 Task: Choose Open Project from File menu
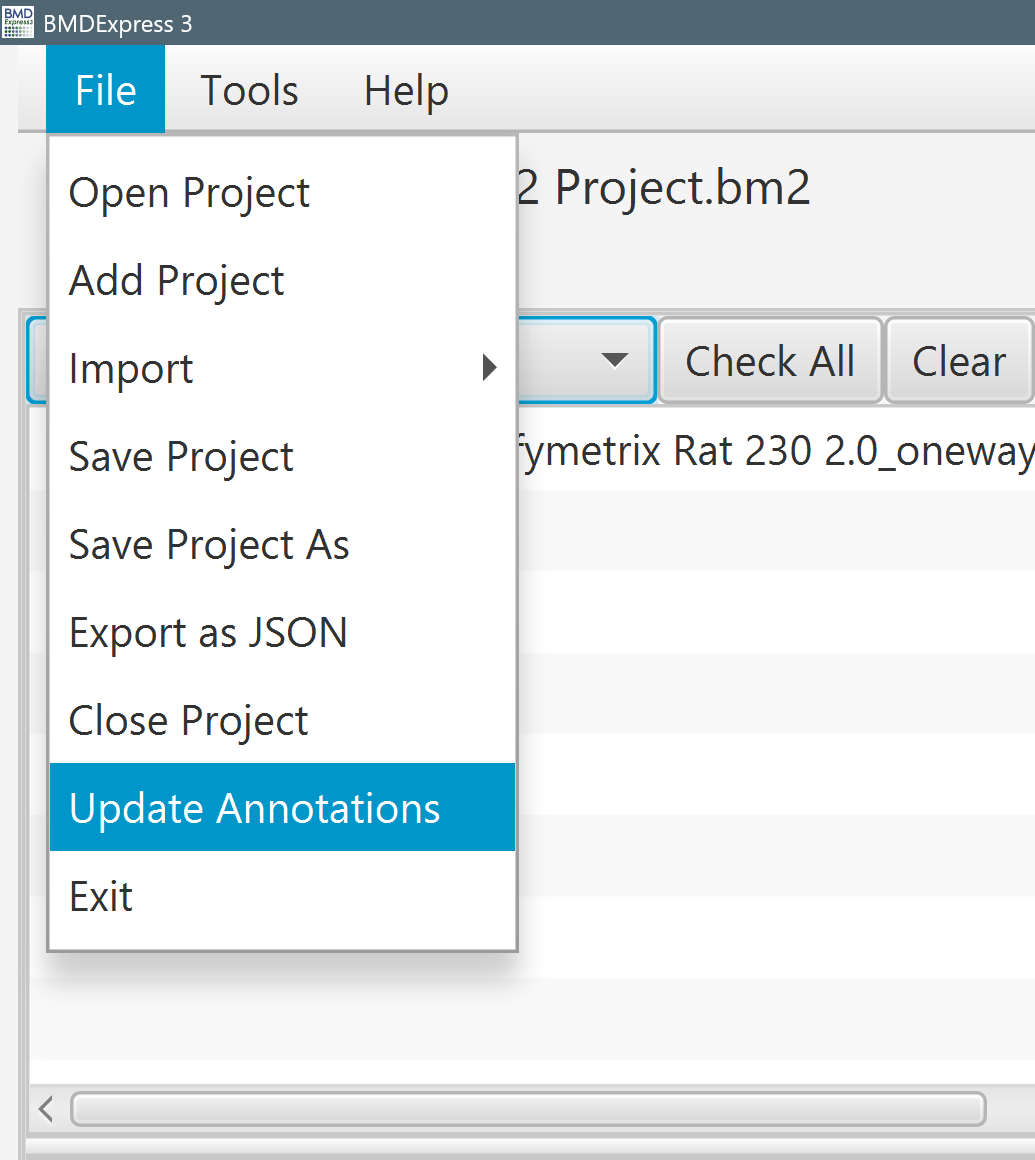[x=282, y=192]
